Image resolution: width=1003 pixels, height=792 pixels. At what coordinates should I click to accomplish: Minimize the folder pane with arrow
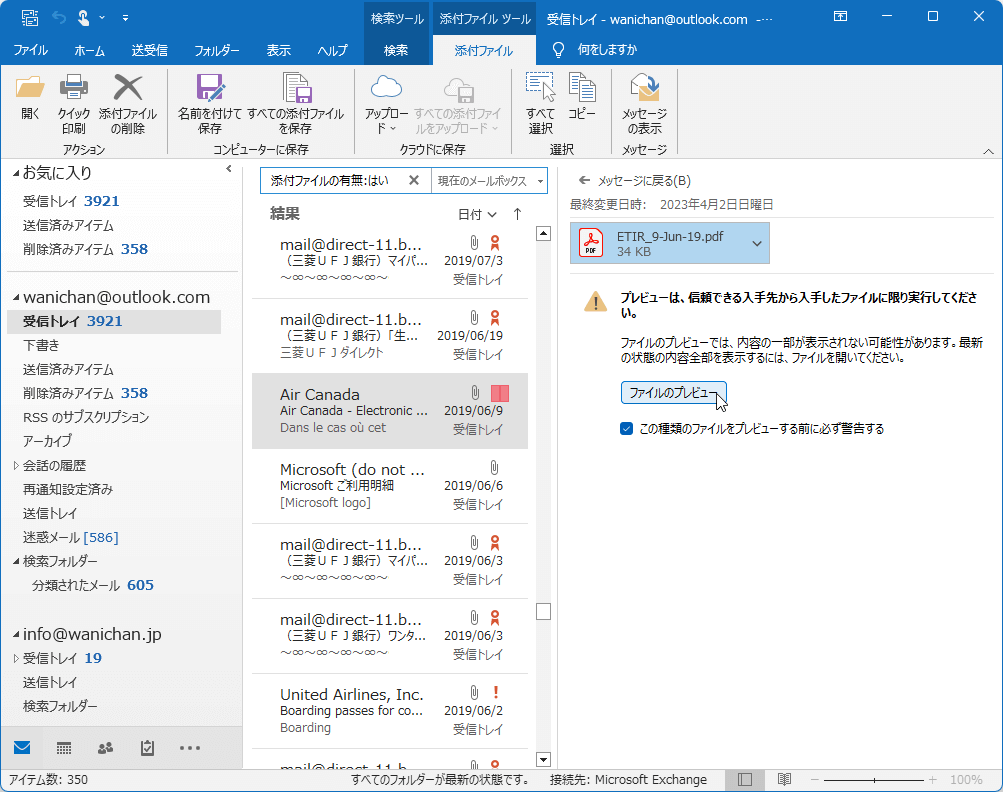(229, 169)
